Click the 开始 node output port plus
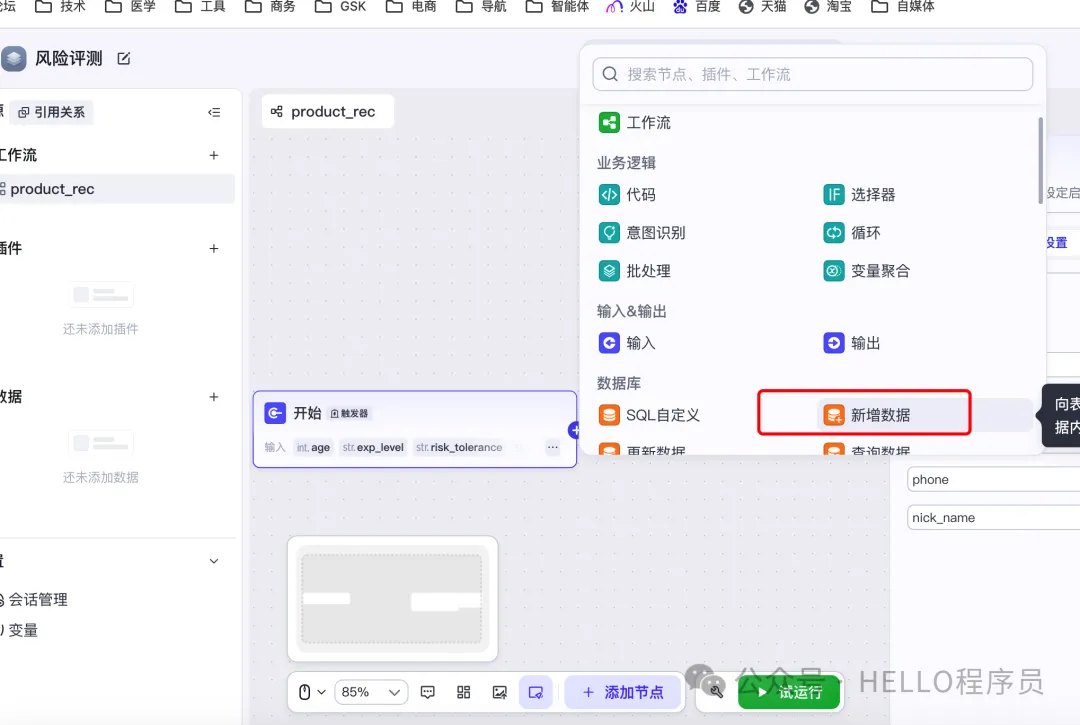The image size is (1080, 725). point(574,430)
